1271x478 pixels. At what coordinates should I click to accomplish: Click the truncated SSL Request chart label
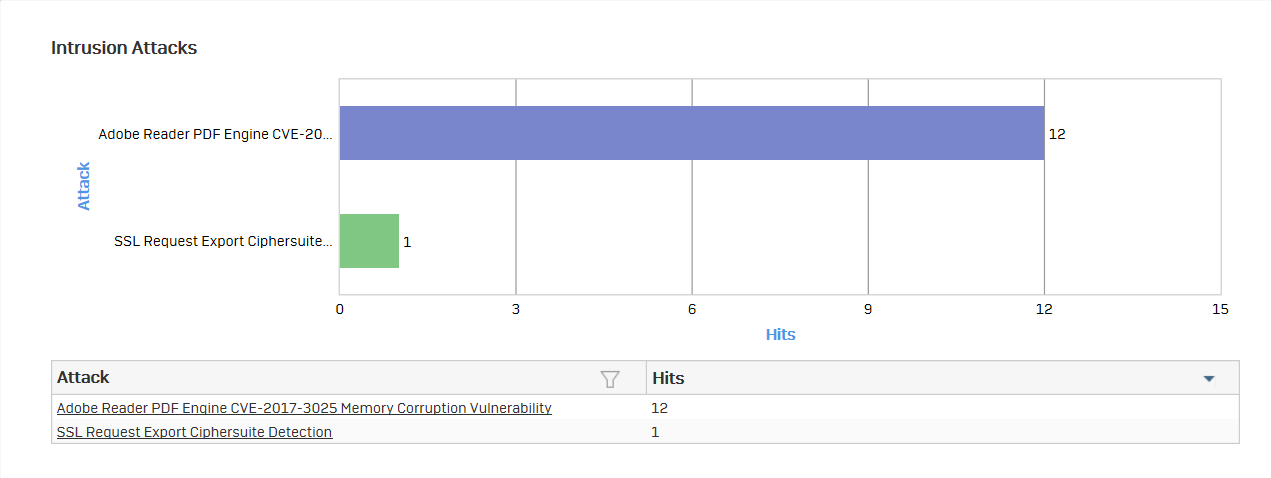pos(223,241)
